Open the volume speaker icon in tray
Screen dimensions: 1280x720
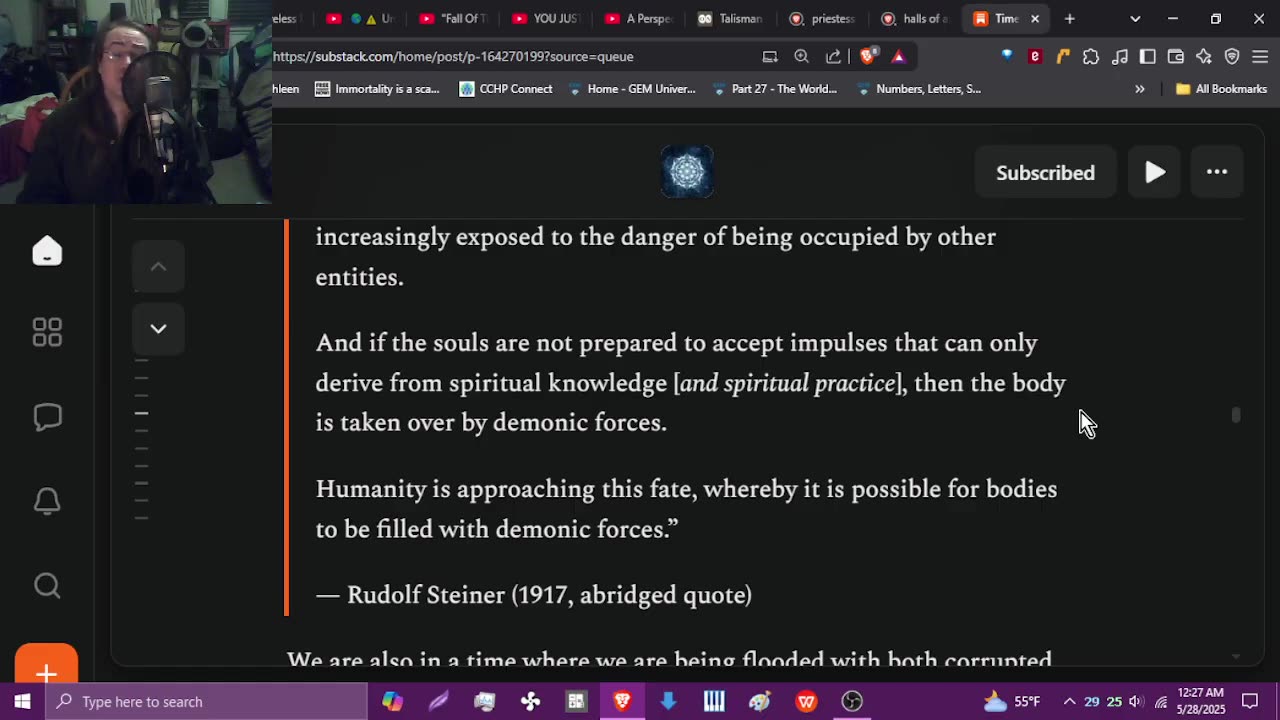1136,701
